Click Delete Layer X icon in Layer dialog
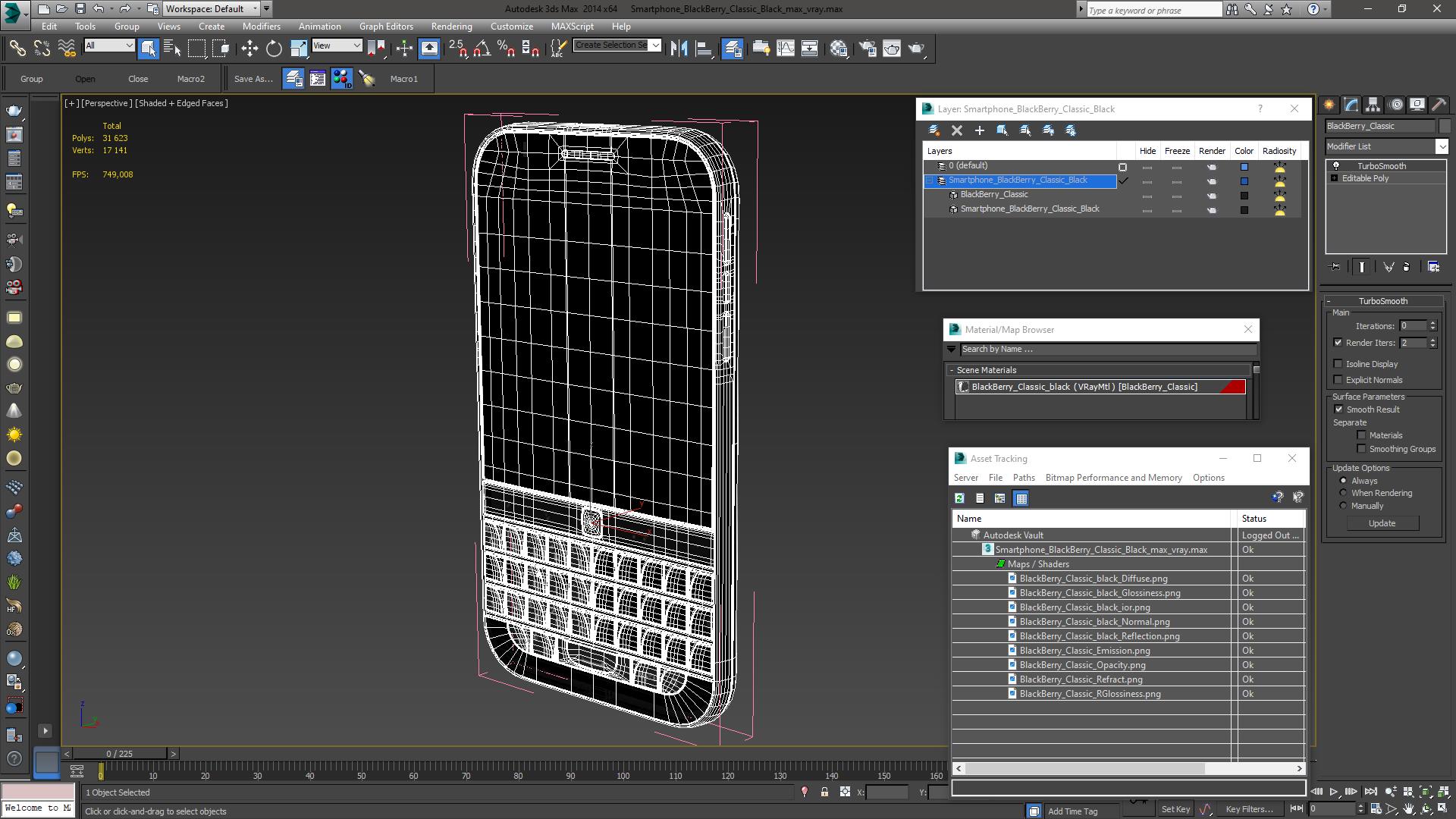The width and height of the screenshot is (1456, 819). (957, 130)
